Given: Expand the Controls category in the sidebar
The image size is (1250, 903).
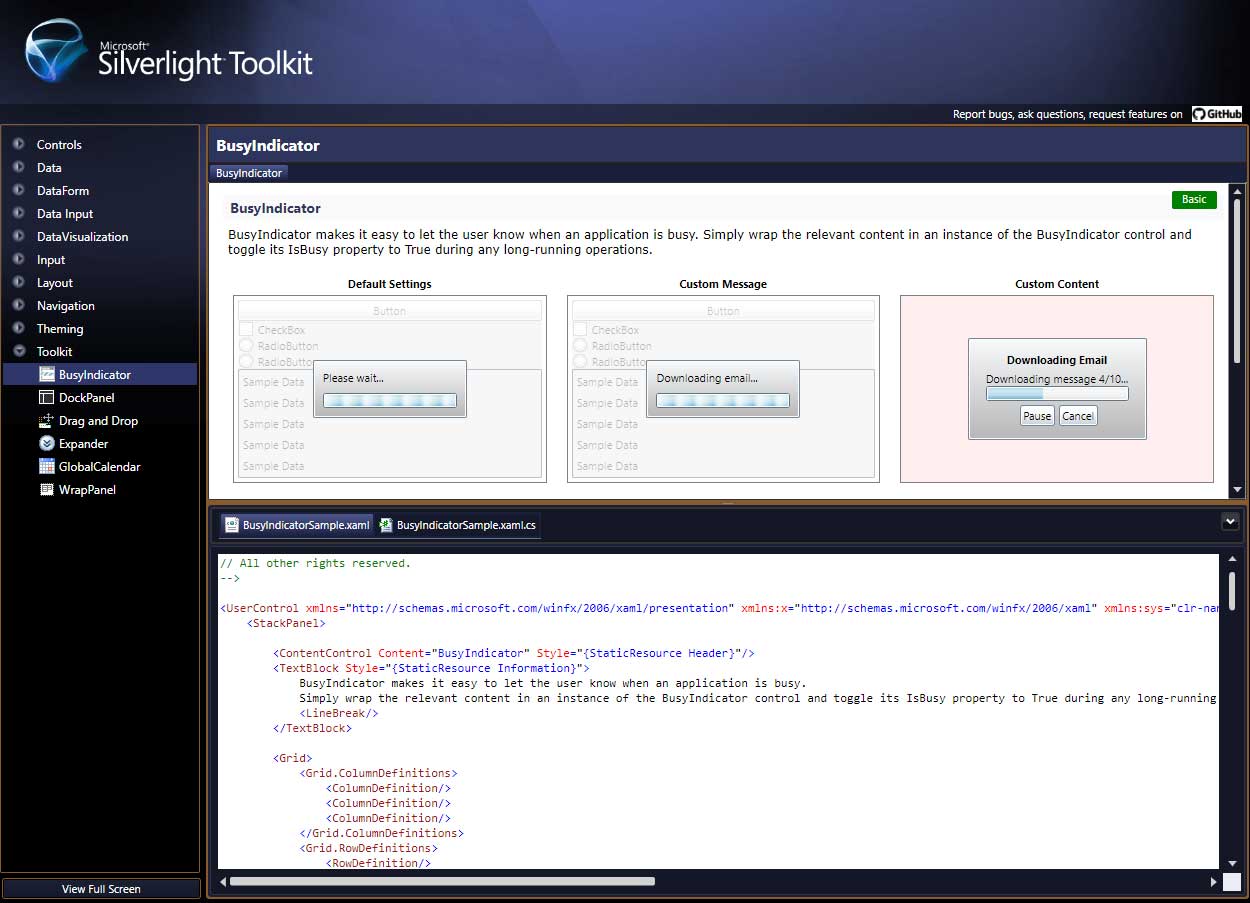Looking at the screenshot, I should pos(20,144).
